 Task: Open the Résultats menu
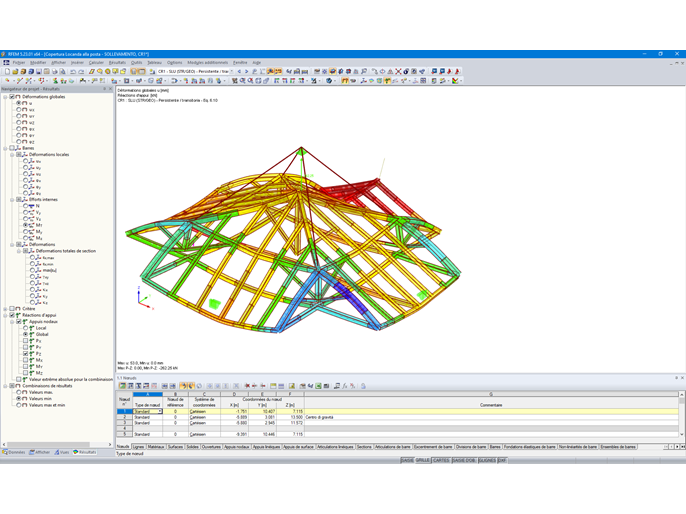[x=117, y=63]
